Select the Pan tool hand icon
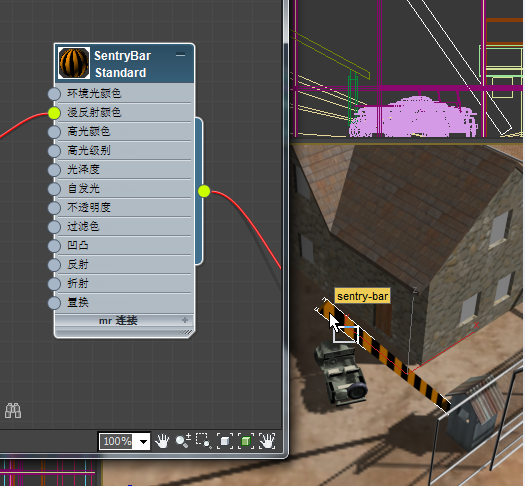 pyautogui.click(x=162, y=441)
